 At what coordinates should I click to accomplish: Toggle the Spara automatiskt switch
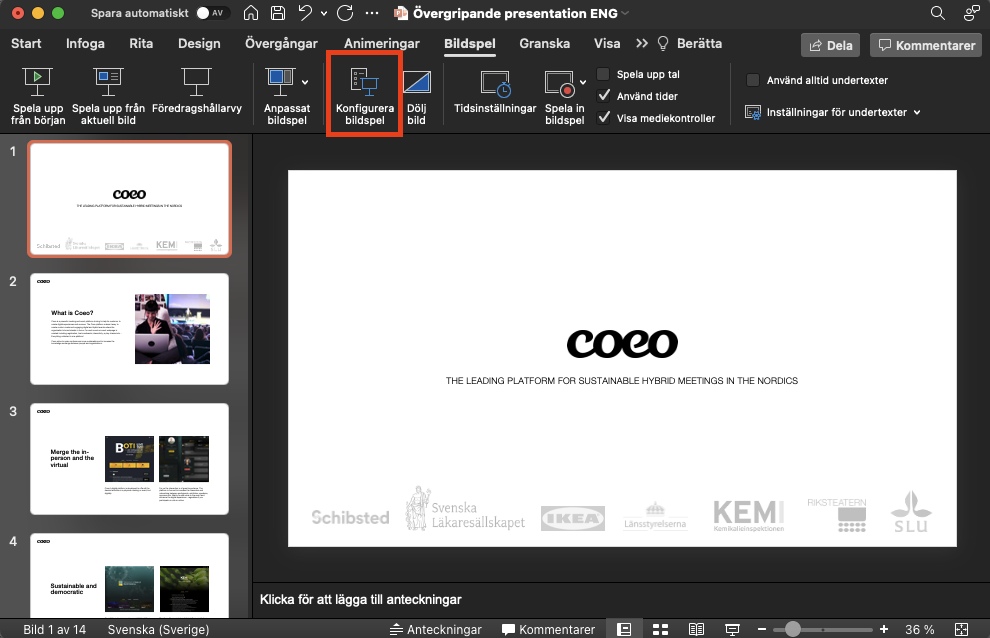point(212,13)
